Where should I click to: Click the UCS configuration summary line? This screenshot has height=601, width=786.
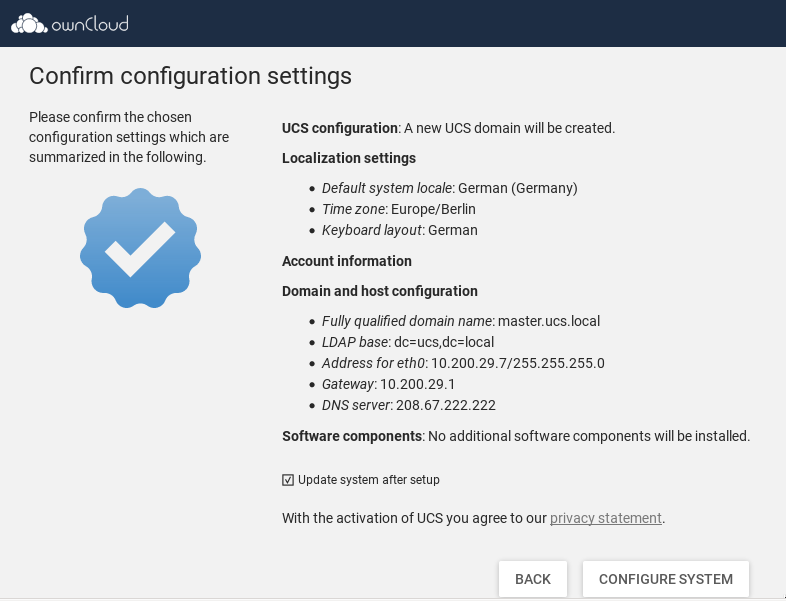(x=448, y=128)
